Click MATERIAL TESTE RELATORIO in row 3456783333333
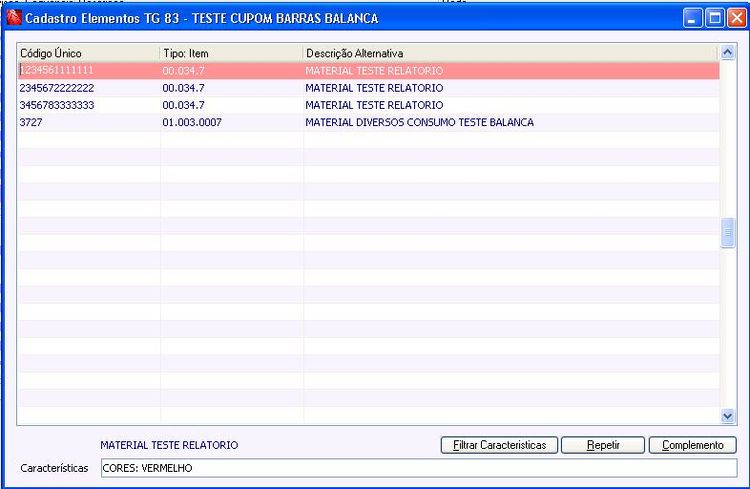This screenshot has height=489, width=750. (x=374, y=105)
